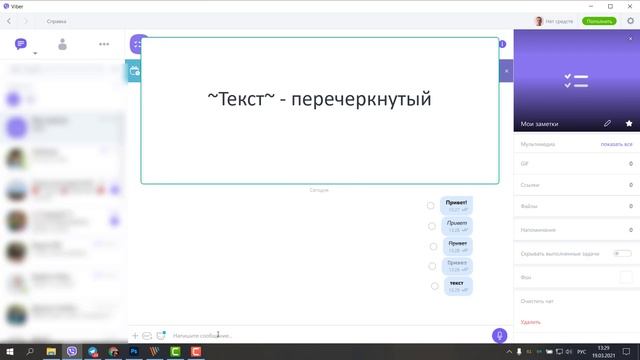Tick the circle beside the Привет! message
This screenshot has height=360, width=640.
pyautogui.click(x=431, y=206)
